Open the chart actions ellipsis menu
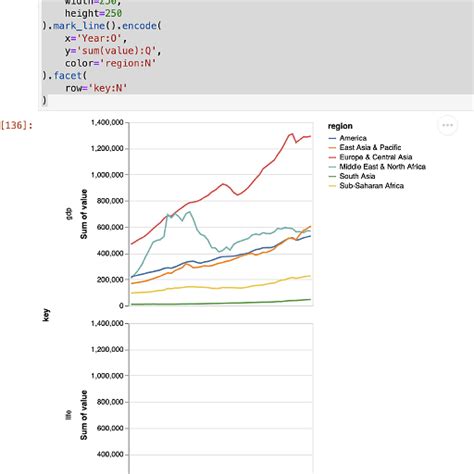This screenshot has height=474, width=474. point(447,125)
